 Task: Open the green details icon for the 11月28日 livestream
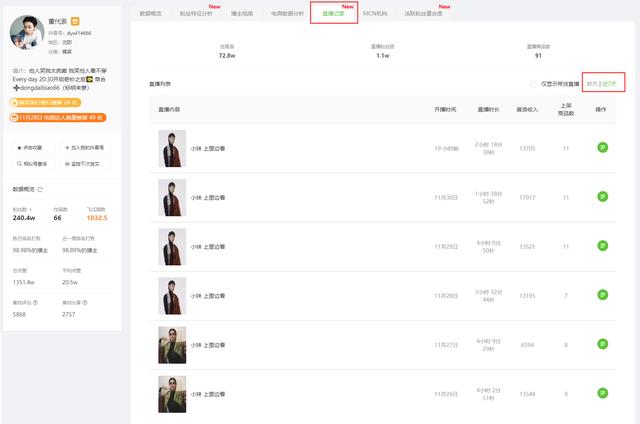602,295
